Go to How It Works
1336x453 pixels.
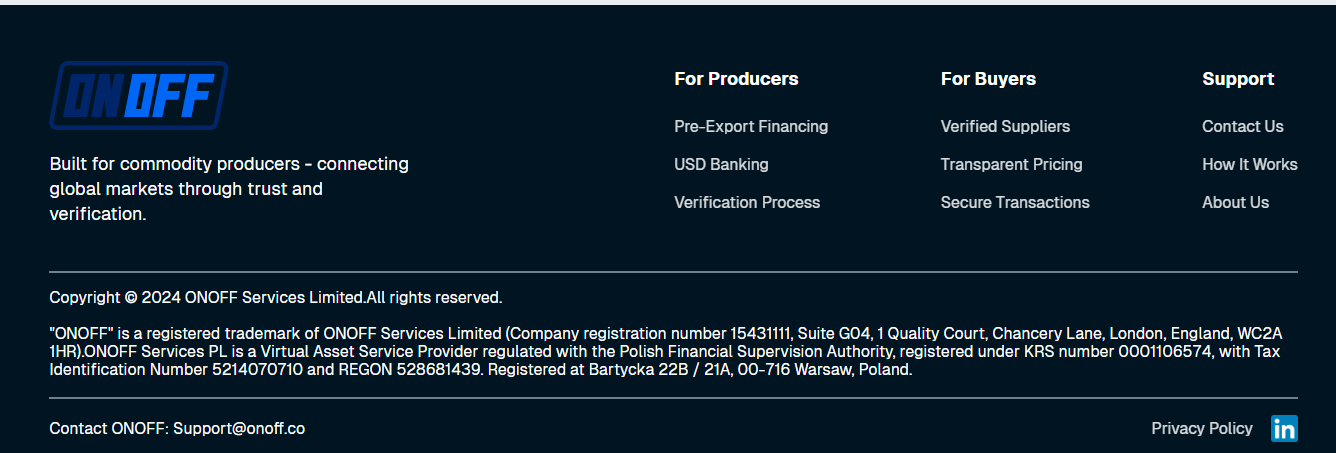(x=1249, y=164)
